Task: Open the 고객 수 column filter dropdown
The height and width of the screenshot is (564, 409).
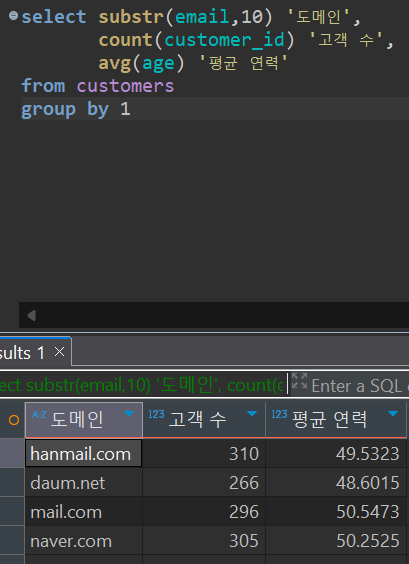Action: pyautogui.click(x=252, y=414)
